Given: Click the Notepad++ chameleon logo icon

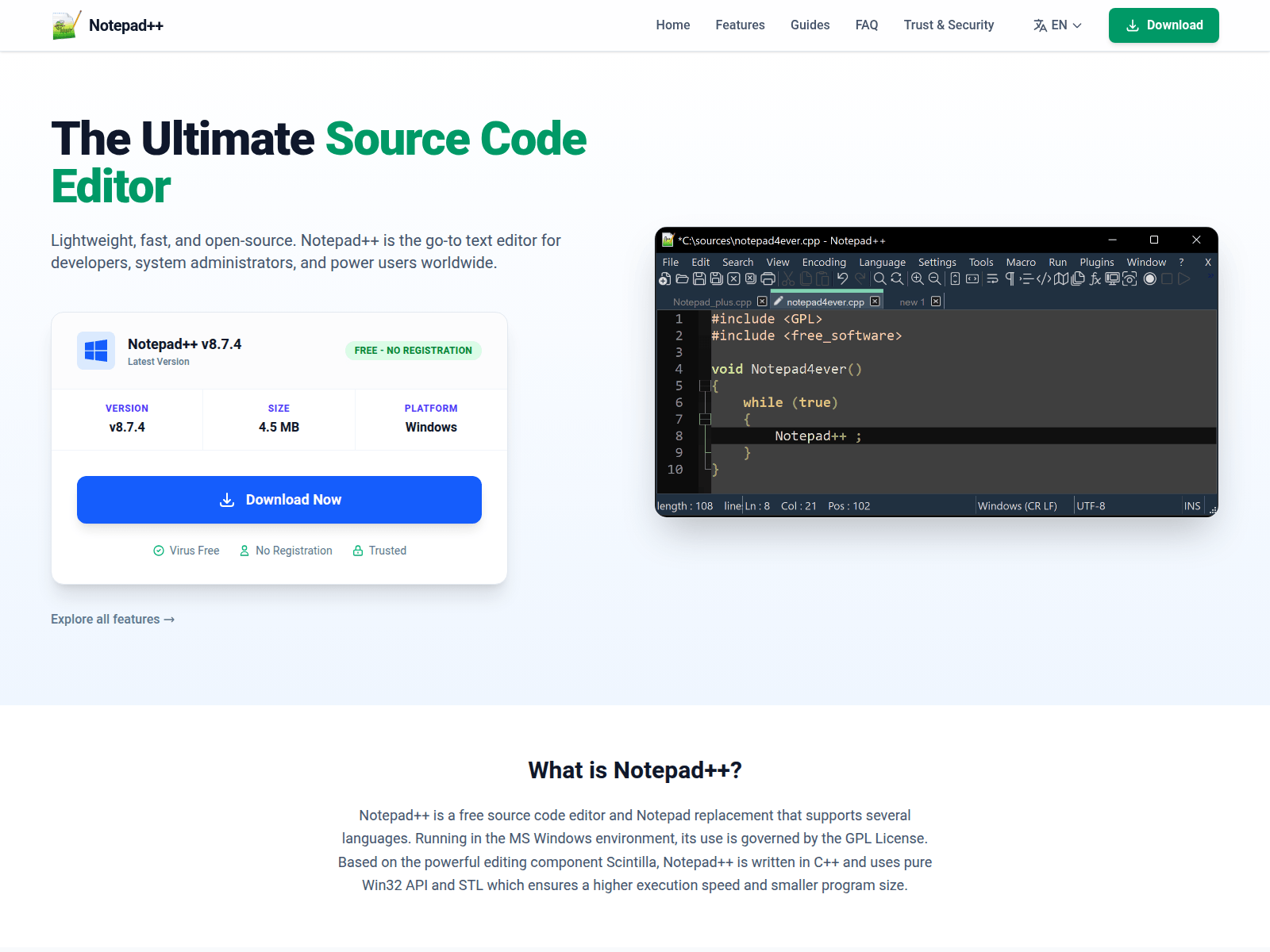Looking at the screenshot, I should pyautogui.click(x=67, y=25).
